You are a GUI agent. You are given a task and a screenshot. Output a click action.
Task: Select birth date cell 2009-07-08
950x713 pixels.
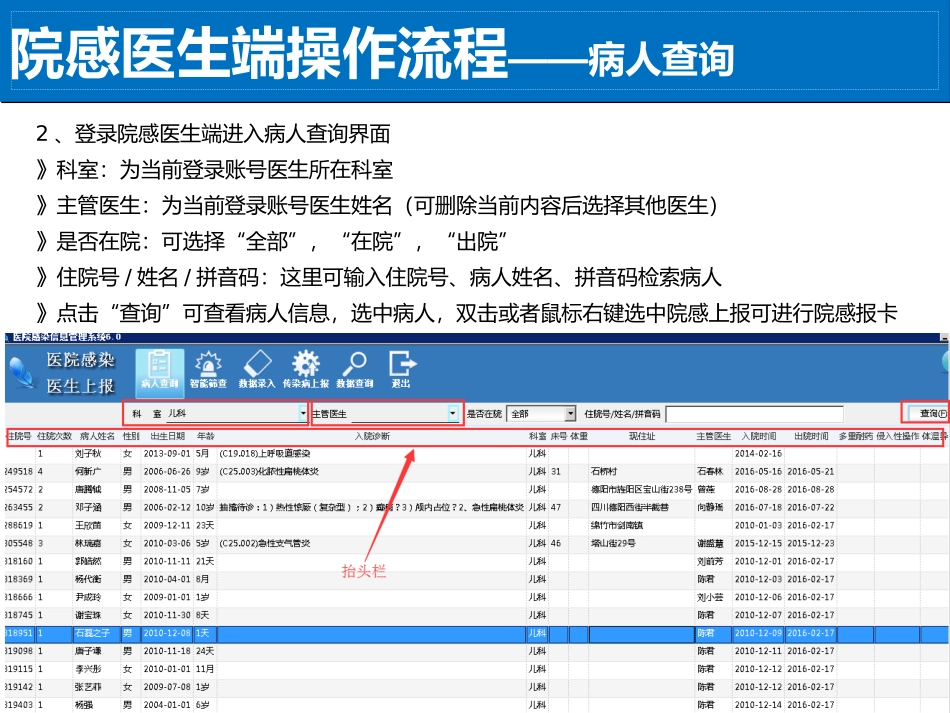pos(167,687)
